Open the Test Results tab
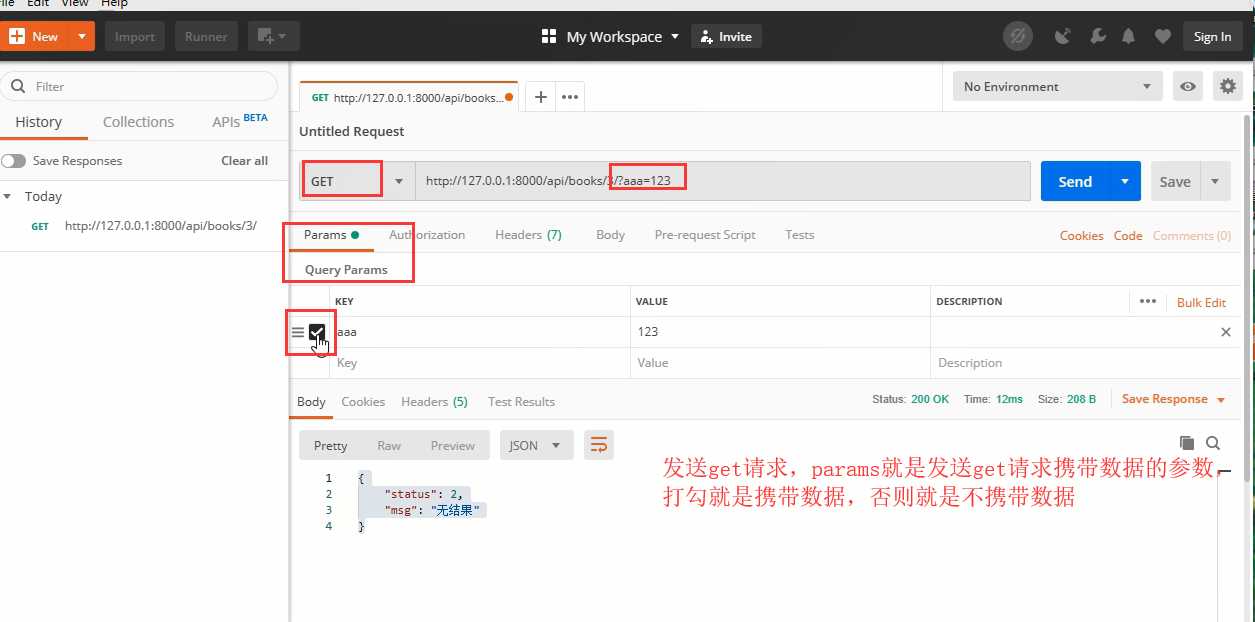This screenshot has height=622, width=1255. point(521,402)
